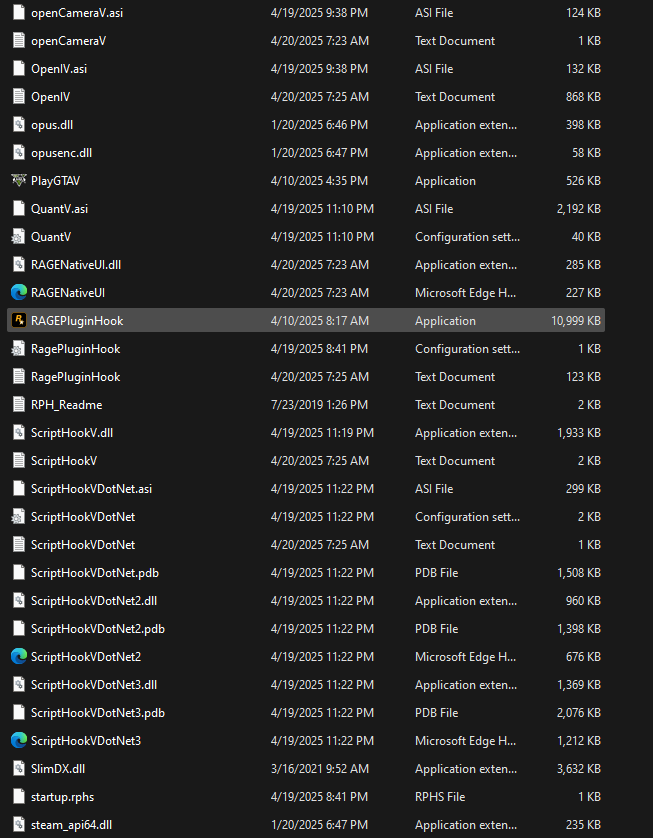Select the '2,192 KB' size value
The image size is (653, 838).
(x=579, y=208)
